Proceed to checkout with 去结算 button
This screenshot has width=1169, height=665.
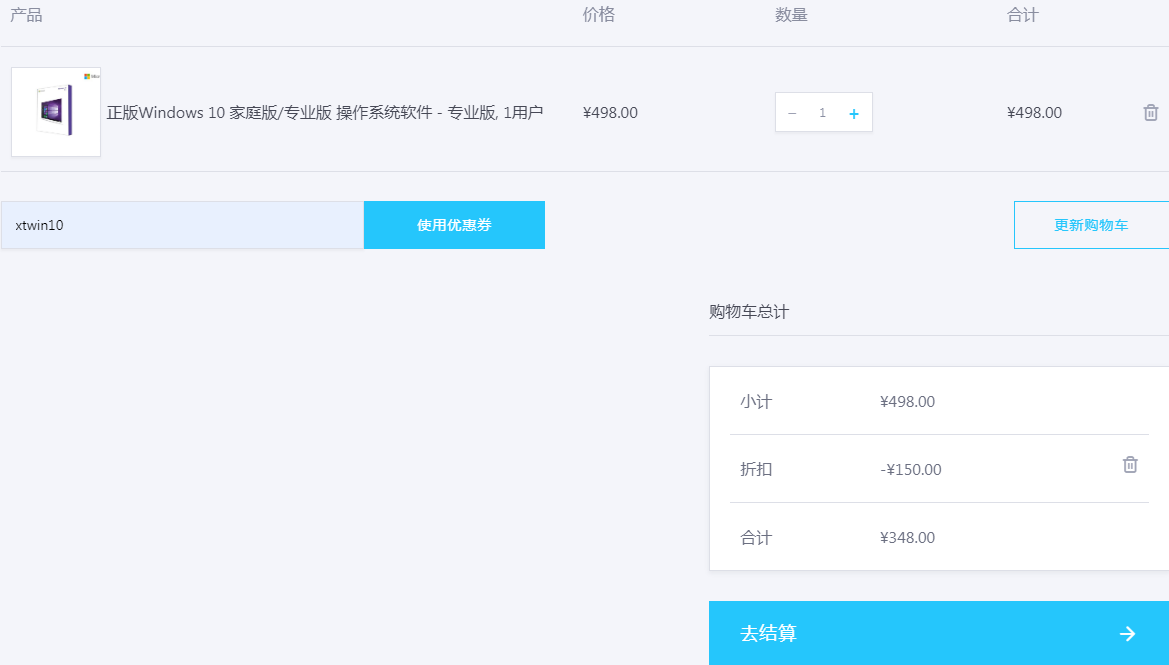pyautogui.click(x=939, y=633)
